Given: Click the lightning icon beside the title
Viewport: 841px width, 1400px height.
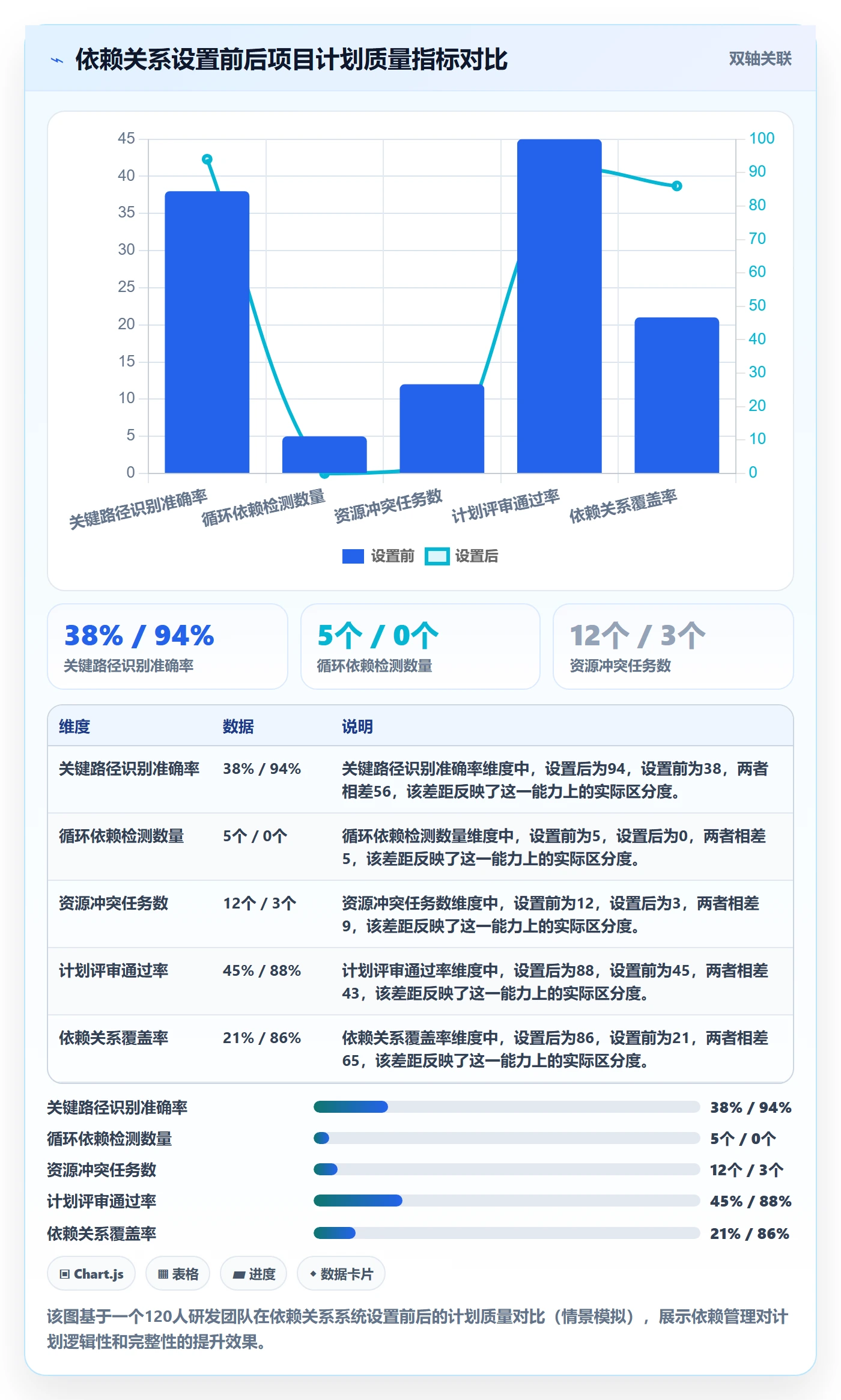Looking at the screenshot, I should 57,60.
